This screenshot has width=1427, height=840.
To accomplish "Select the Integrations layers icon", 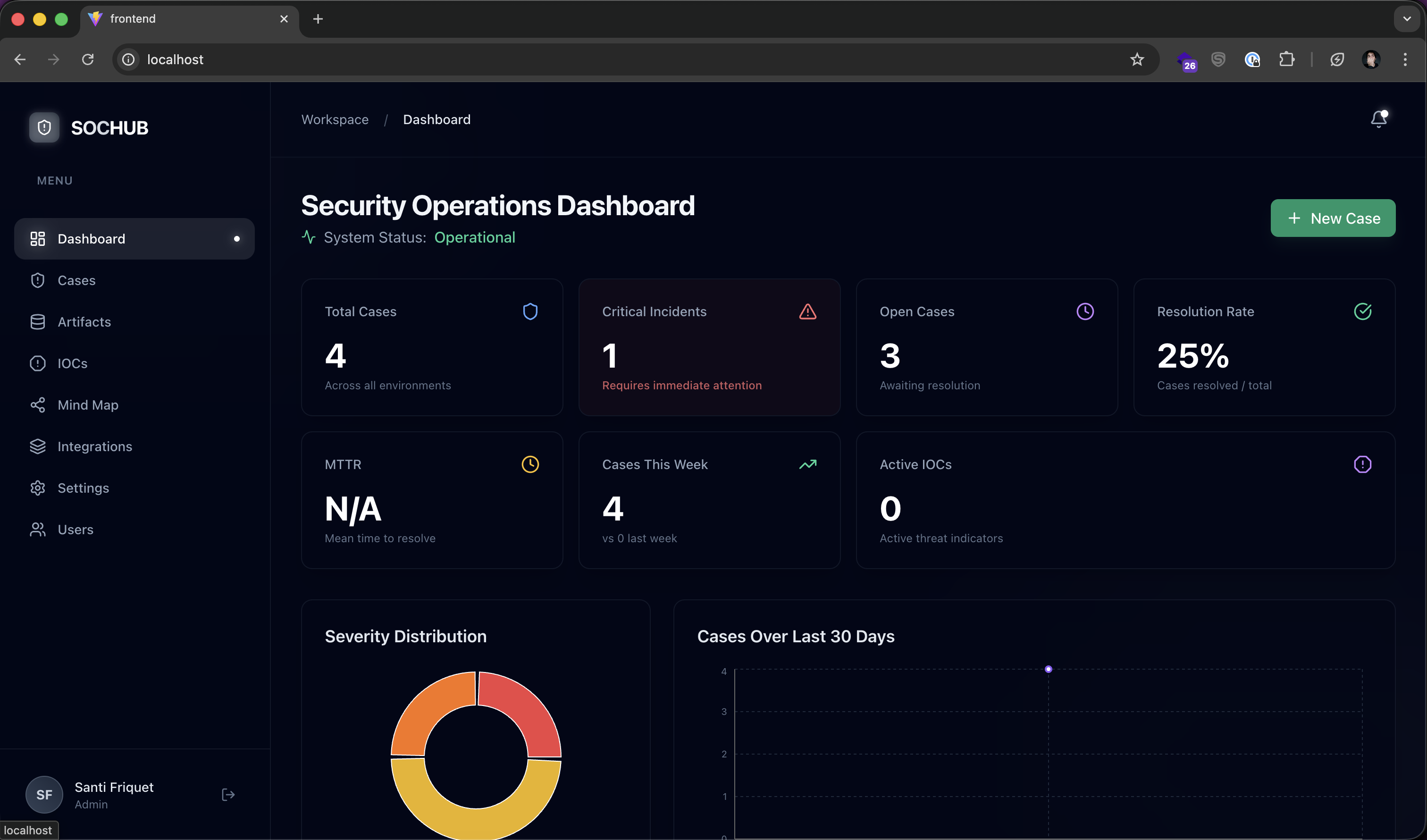I will [37, 446].
